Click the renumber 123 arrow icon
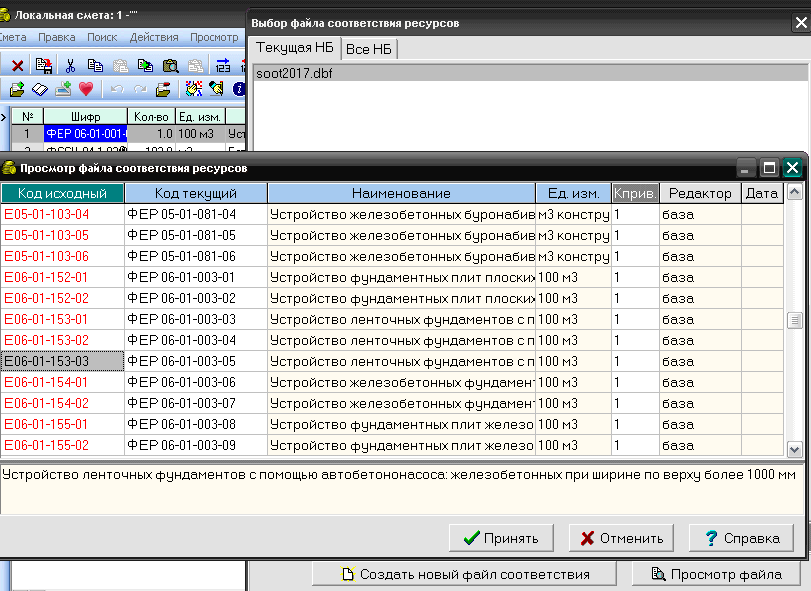Image resolution: width=811 pixels, height=591 pixels. tap(223, 66)
